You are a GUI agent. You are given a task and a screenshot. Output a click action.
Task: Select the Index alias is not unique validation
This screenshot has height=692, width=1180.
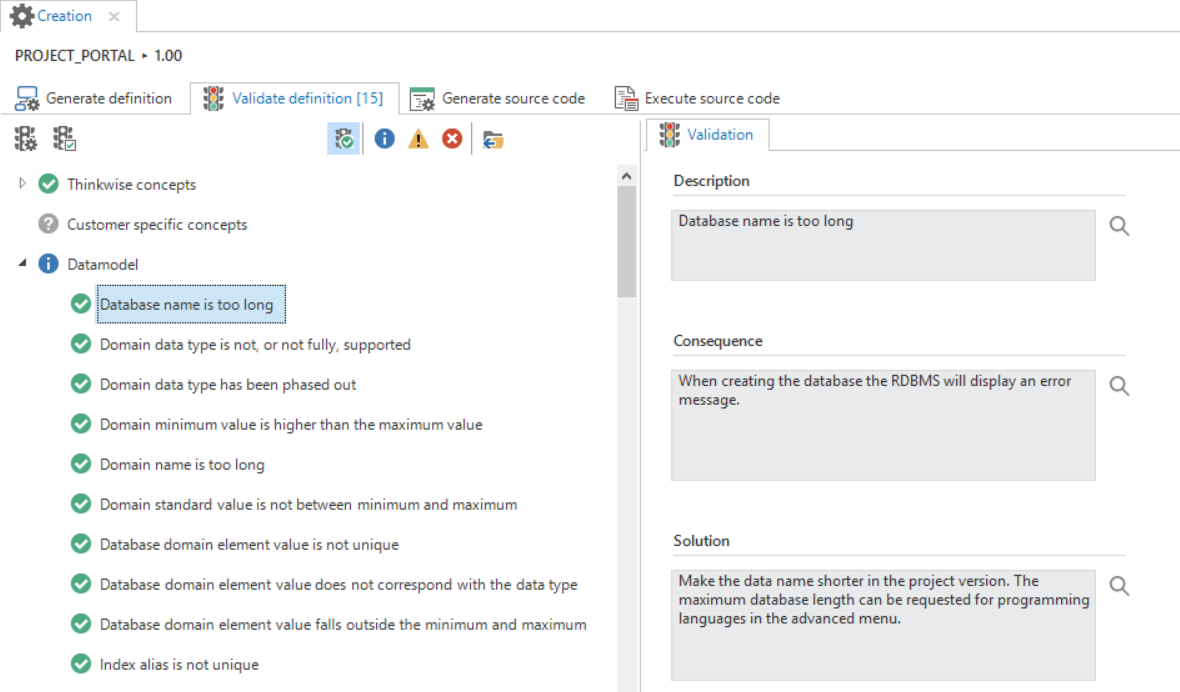179,665
